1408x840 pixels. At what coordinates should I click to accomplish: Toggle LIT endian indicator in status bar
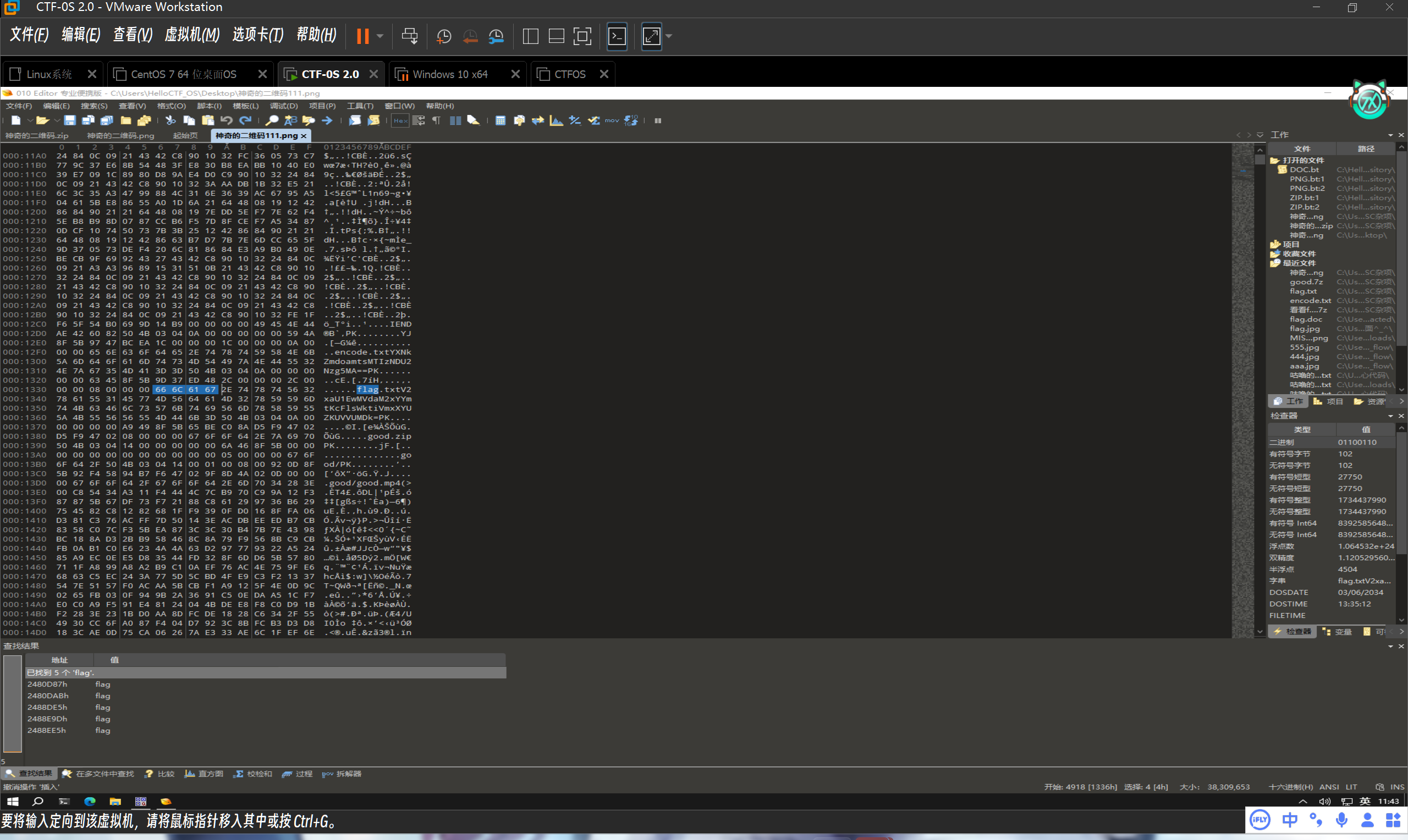(1351, 787)
